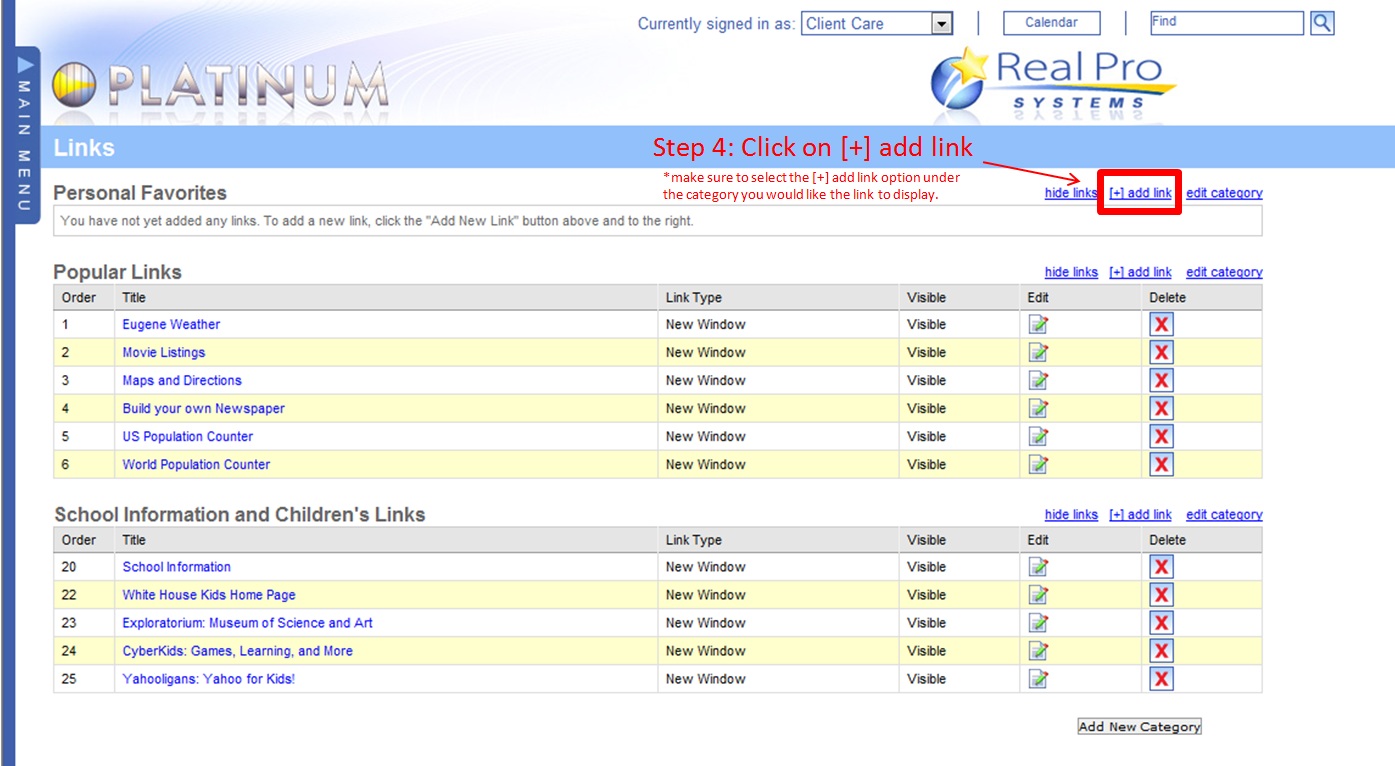Click Add New Category button

click(1139, 727)
